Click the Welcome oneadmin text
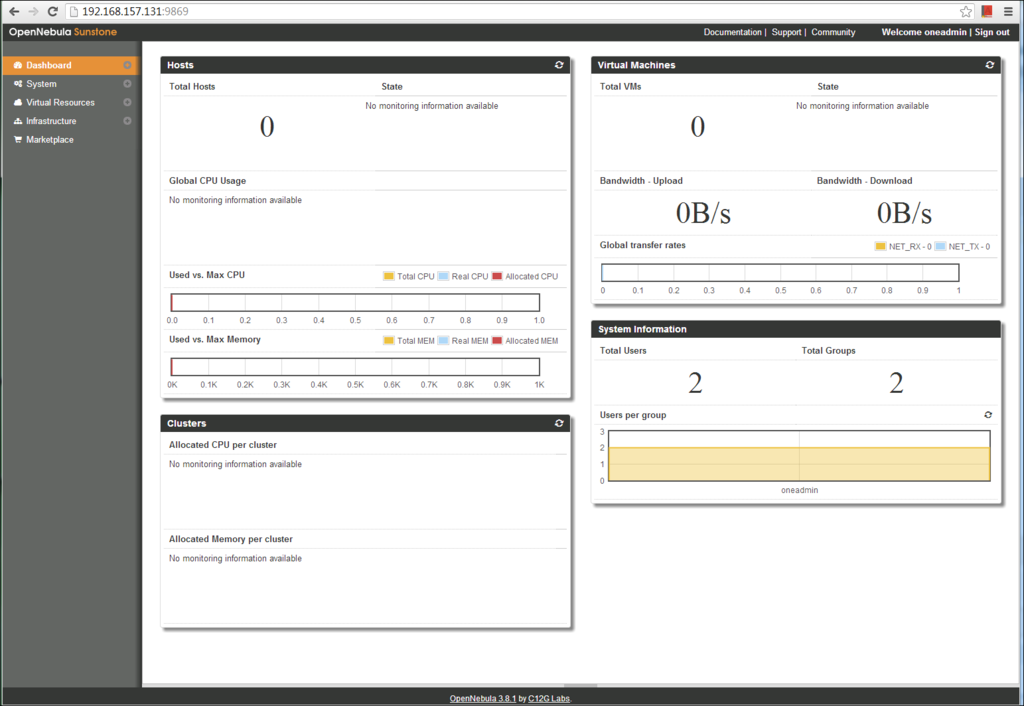The image size is (1024, 706). (x=923, y=32)
